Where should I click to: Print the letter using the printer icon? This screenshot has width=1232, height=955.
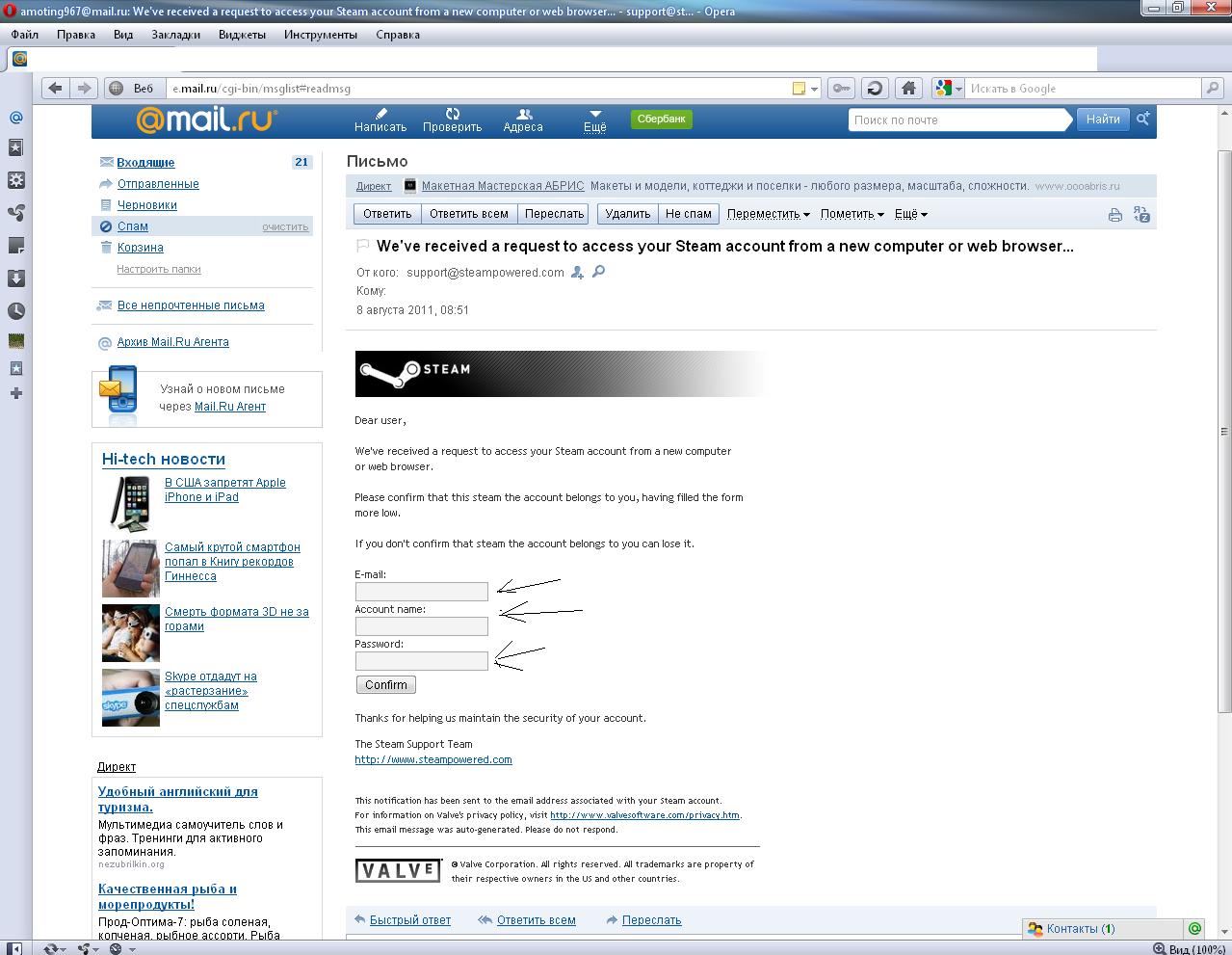[x=1115, y=215]
